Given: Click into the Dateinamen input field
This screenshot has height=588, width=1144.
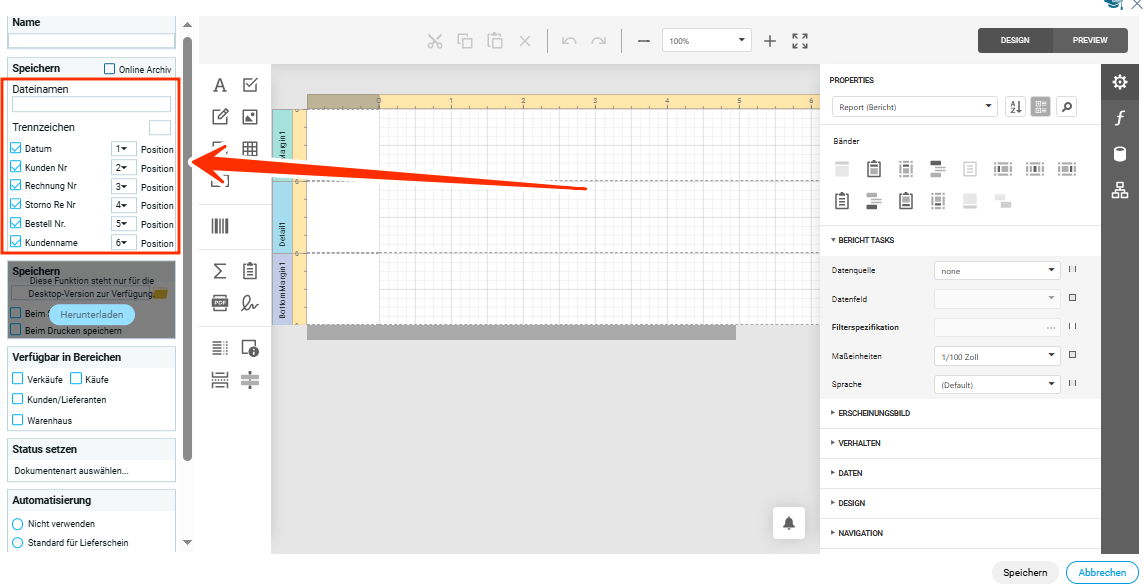Looking at the screenshot, I should (91, 104).
